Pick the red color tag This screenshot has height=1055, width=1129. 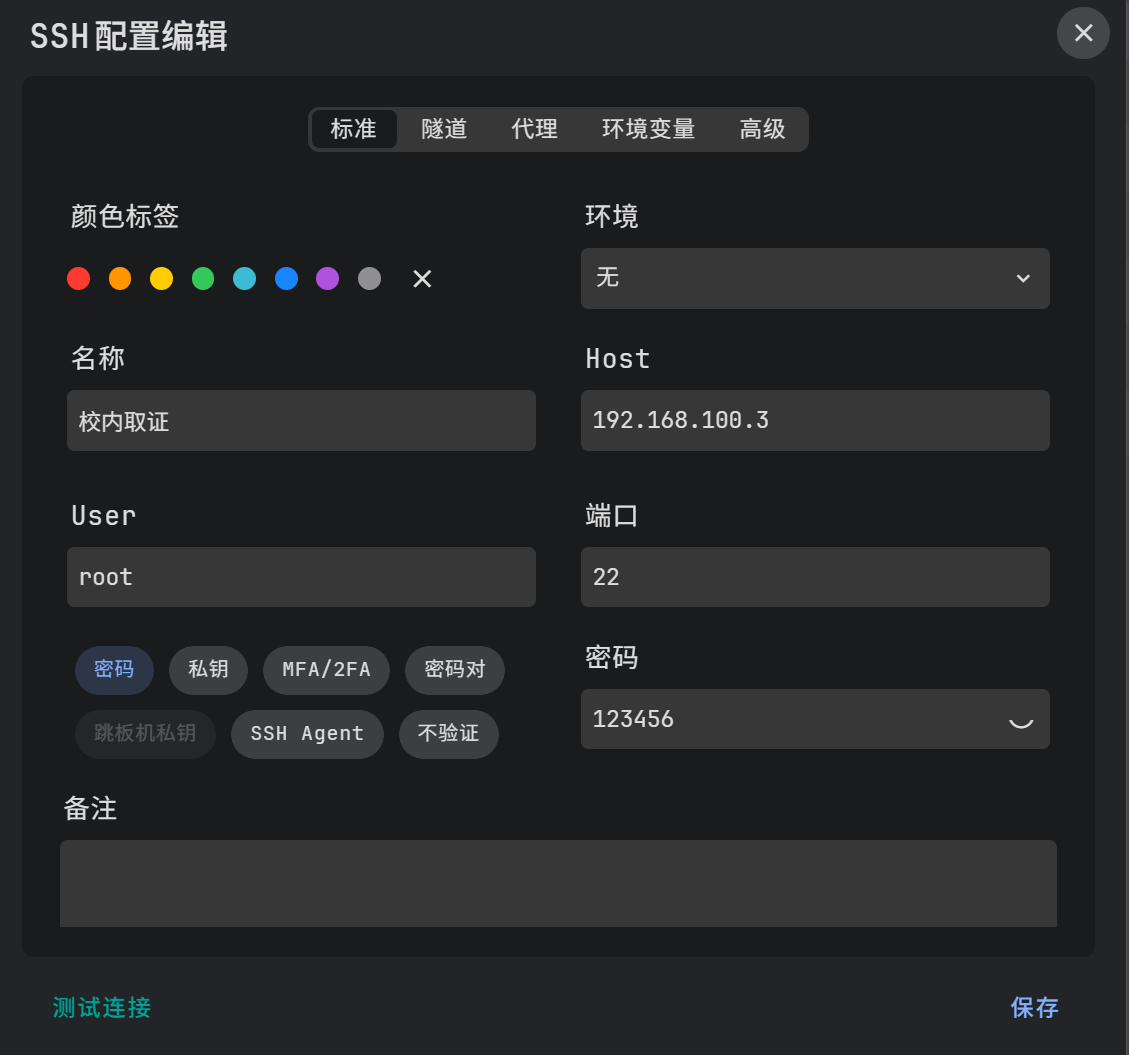(79, 279)
